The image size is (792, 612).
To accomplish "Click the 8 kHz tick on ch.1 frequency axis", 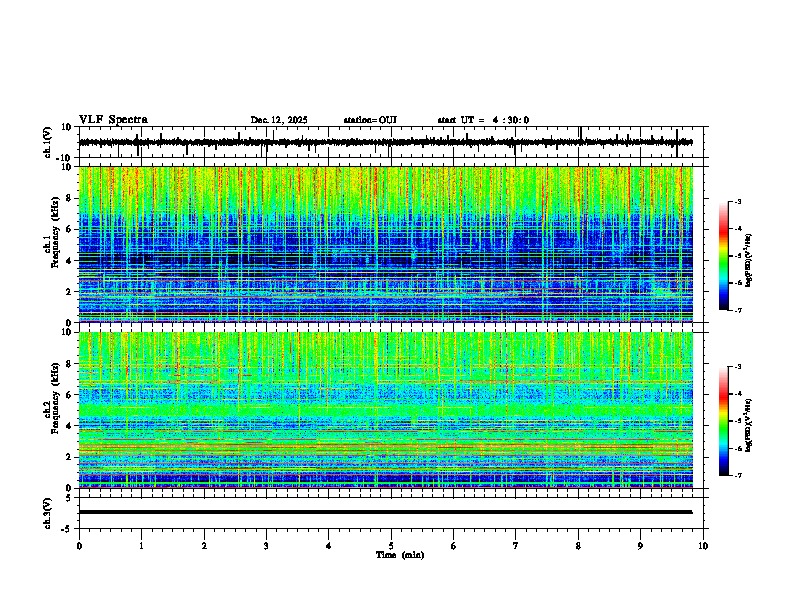I will 70,198.
